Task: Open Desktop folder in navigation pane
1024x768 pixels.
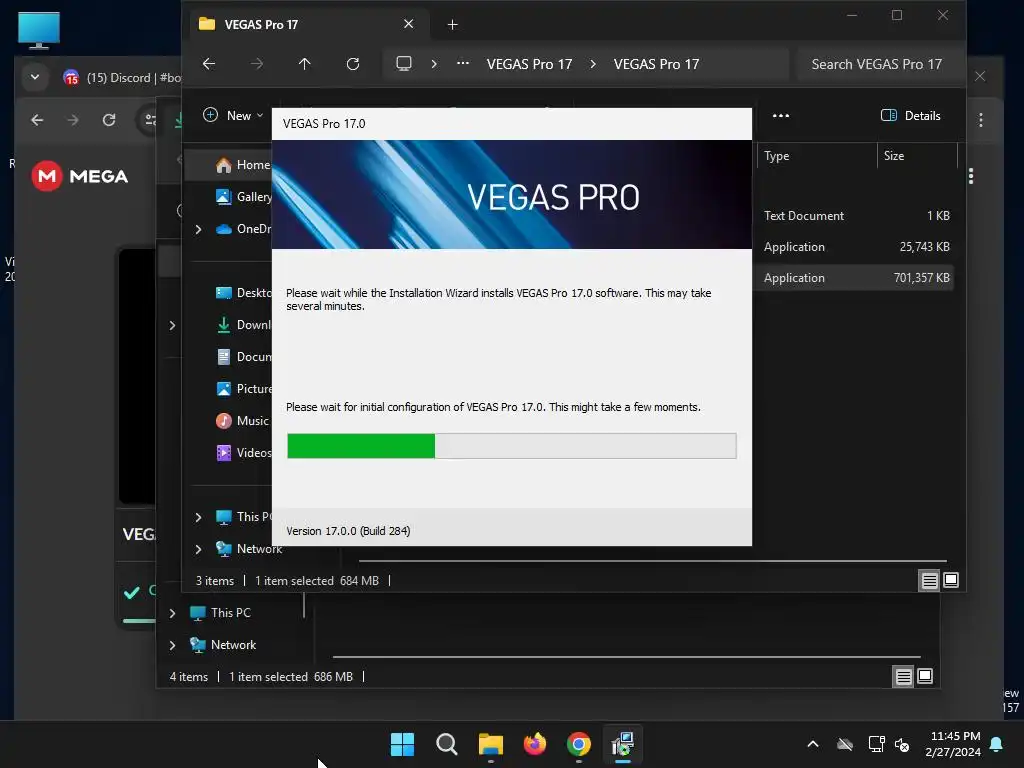Action: pos(243,293)
